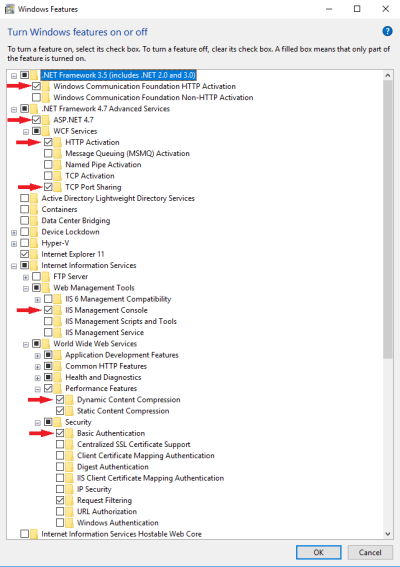Click the Windows Features title bar icon
Screen dimensions: 400x567
point(10,9)
